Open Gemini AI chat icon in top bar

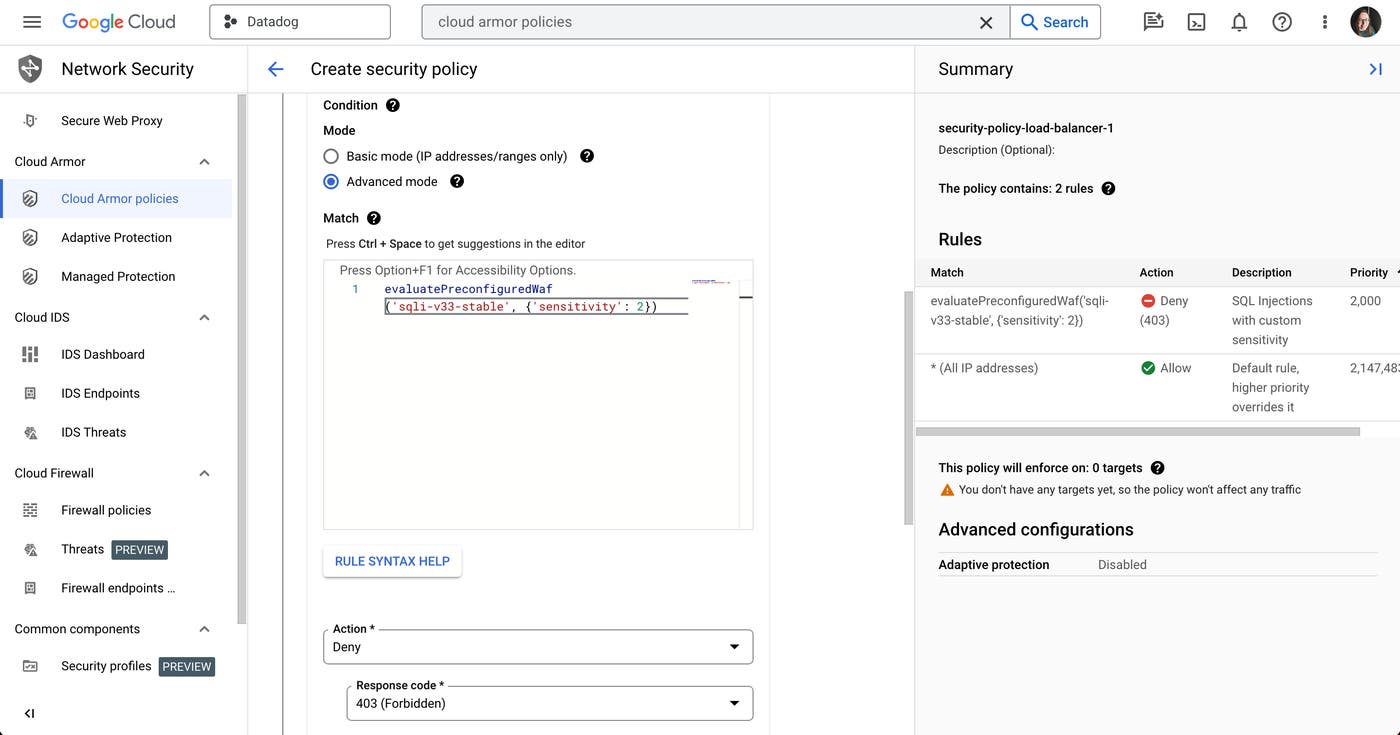(x=1153, y=22)
